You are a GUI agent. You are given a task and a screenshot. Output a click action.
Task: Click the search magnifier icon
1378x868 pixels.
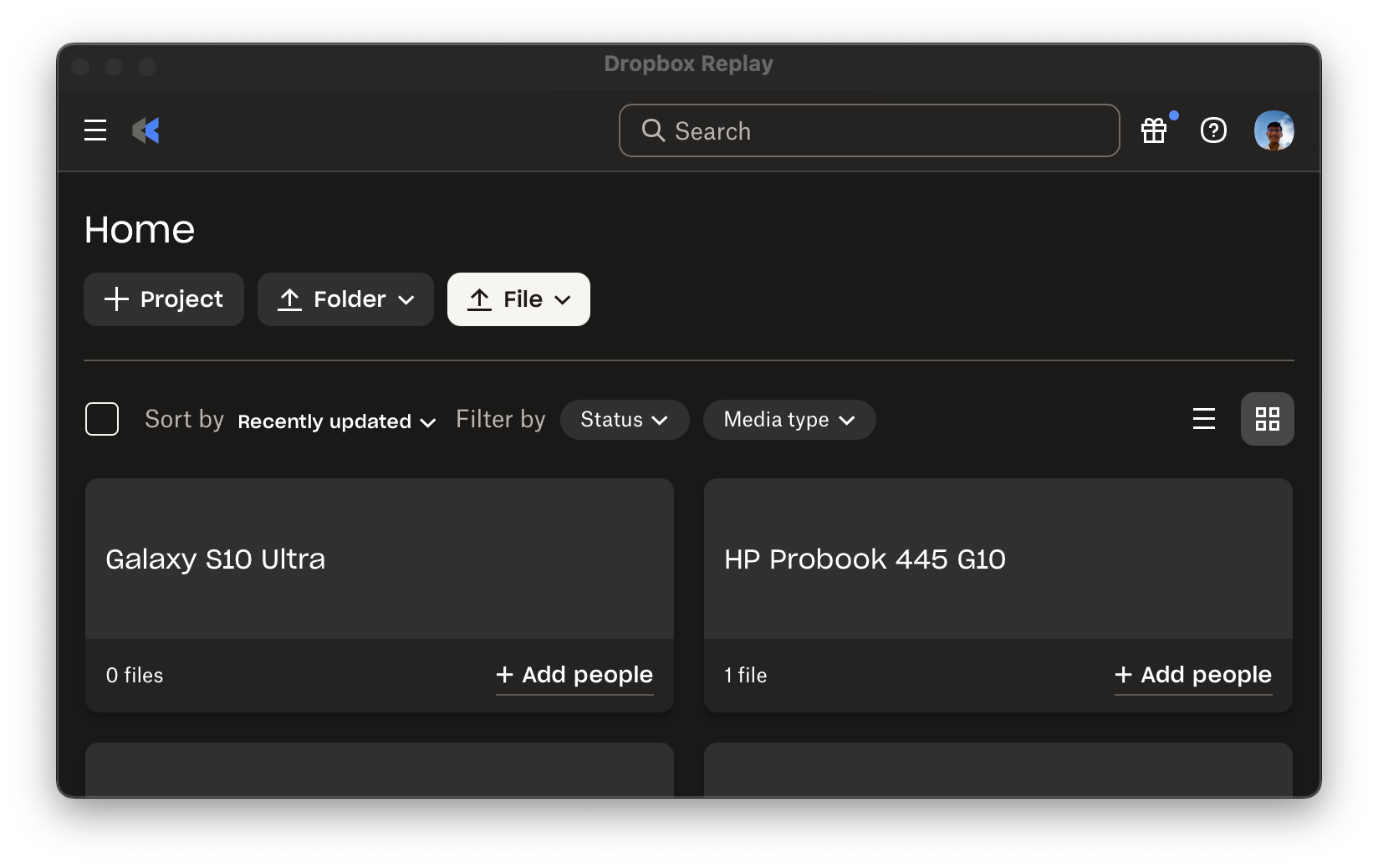click(x=653, y=130)
